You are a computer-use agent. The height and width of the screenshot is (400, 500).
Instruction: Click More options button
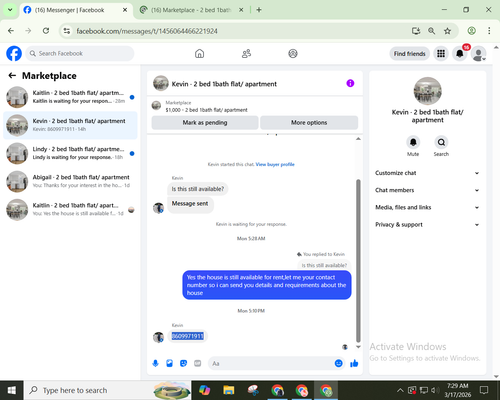pyautogui.click(x=309, y=122)
